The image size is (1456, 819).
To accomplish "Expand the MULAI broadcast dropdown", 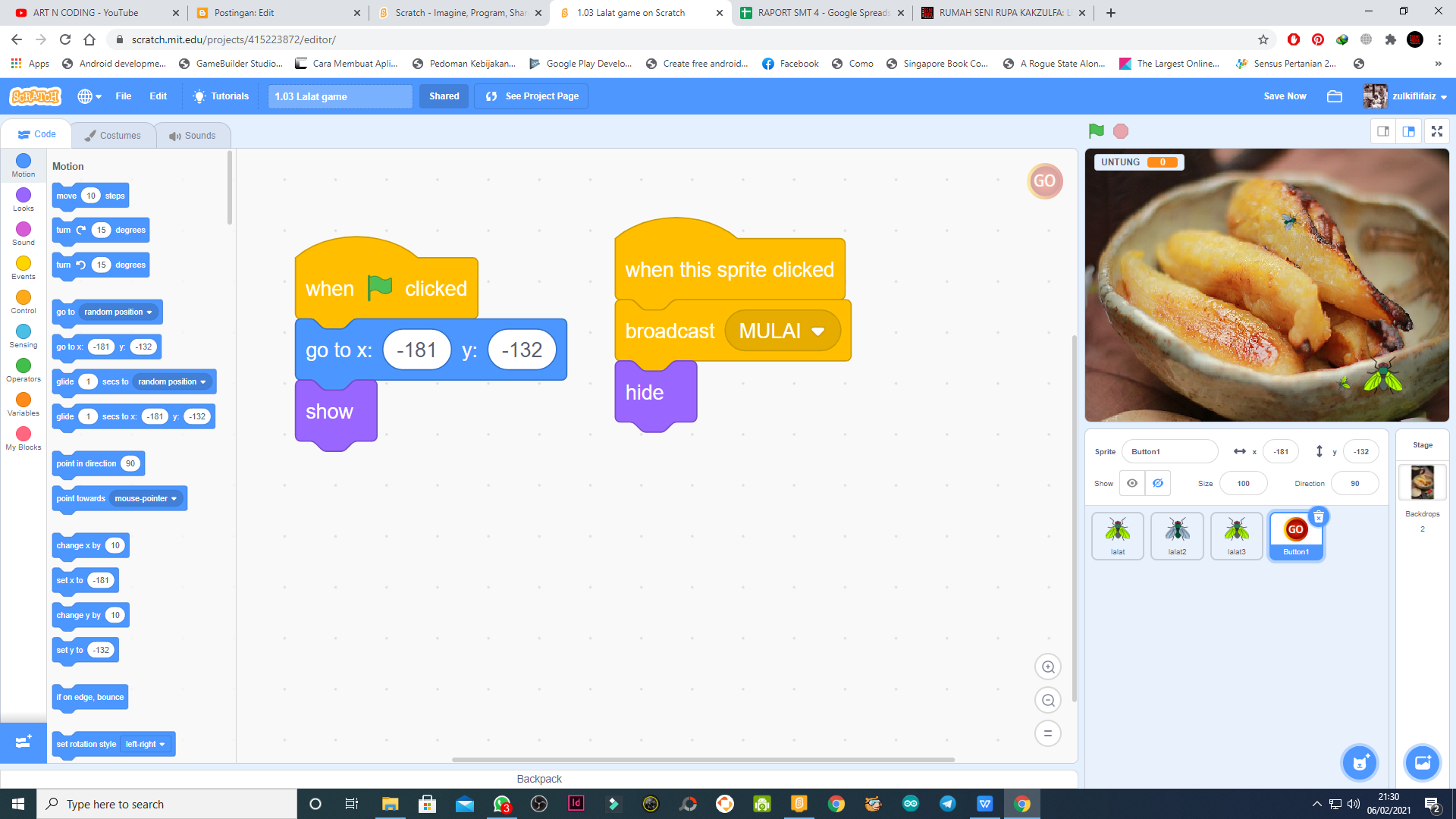I will tap(817, 331).
